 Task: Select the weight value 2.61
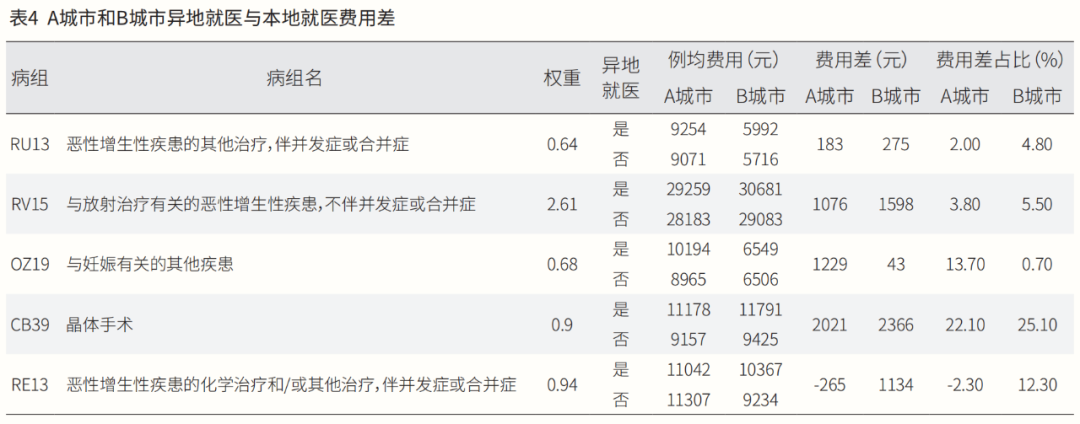pos(562,204)
